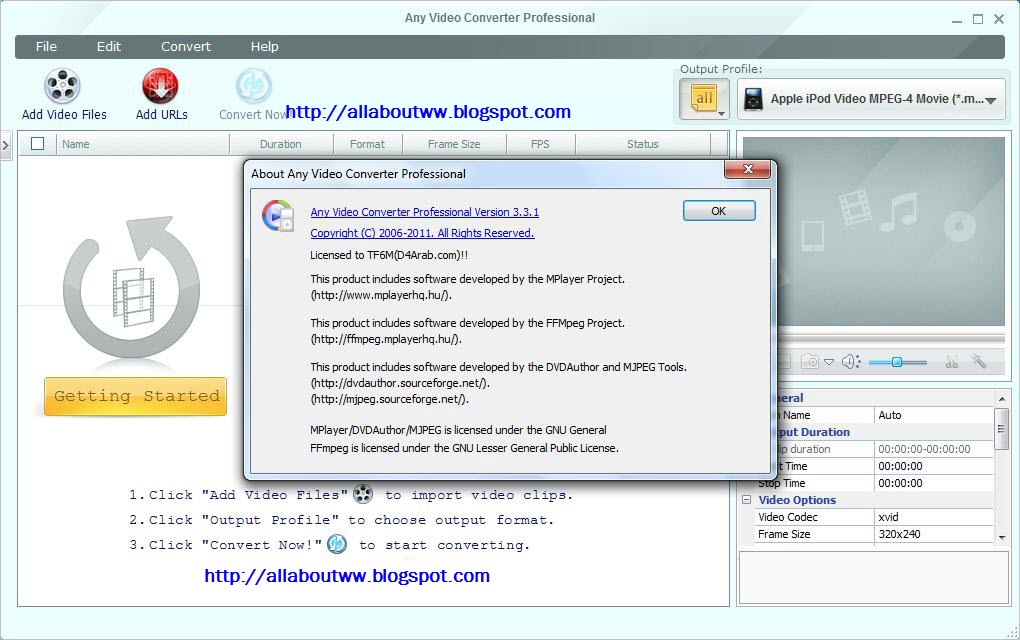The width and height of the screenshot is (1020, 640).
Task: Click the empty description box below properties
Action: coord(874,578)
